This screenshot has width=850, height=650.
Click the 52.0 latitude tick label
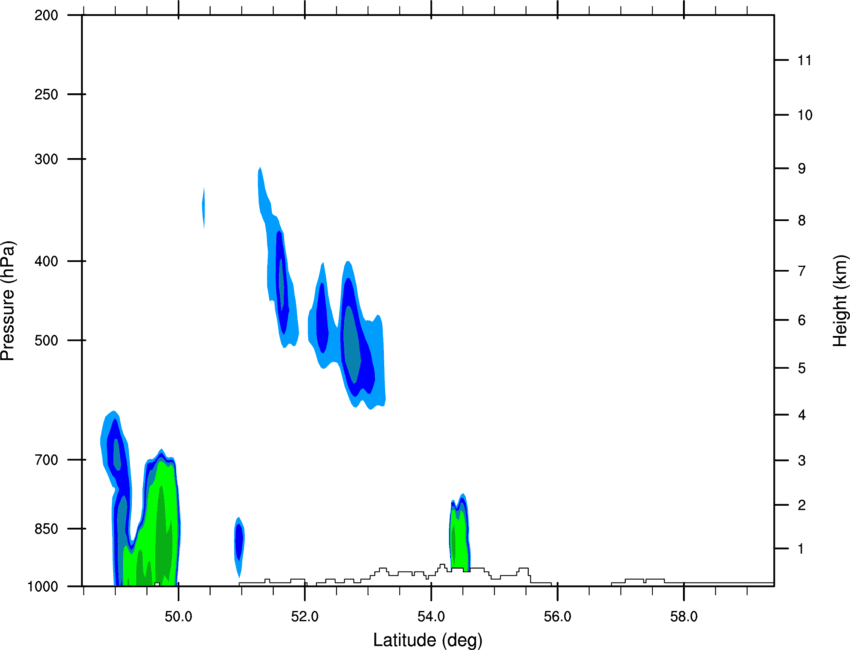coord(305,617)
